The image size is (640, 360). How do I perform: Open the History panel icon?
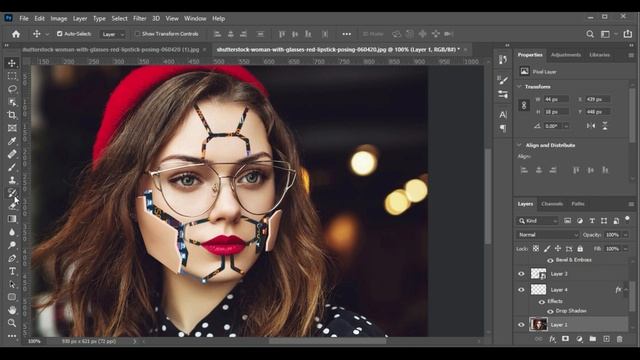click(503, 60)
